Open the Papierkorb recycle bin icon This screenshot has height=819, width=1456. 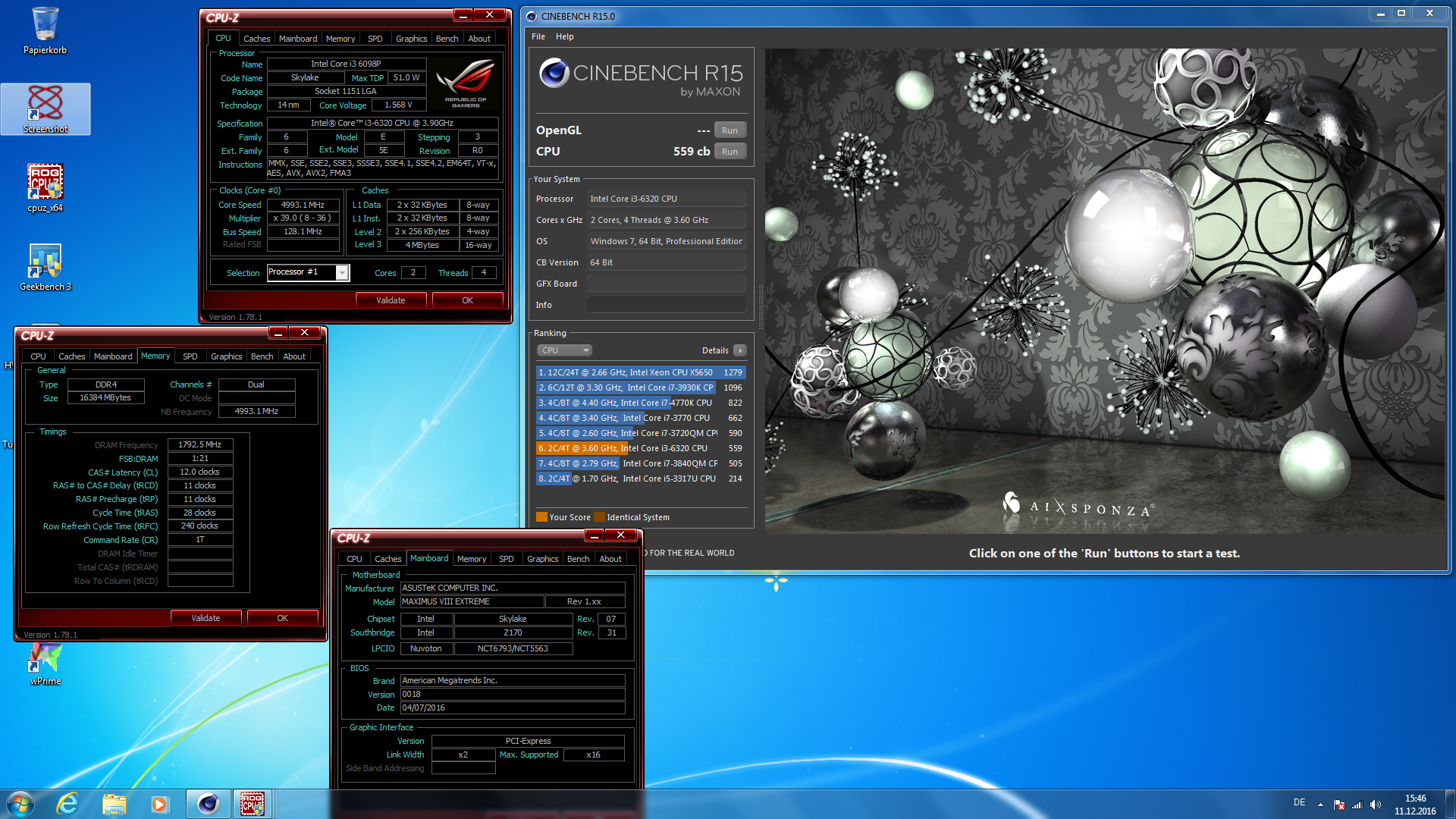[45, 30]
